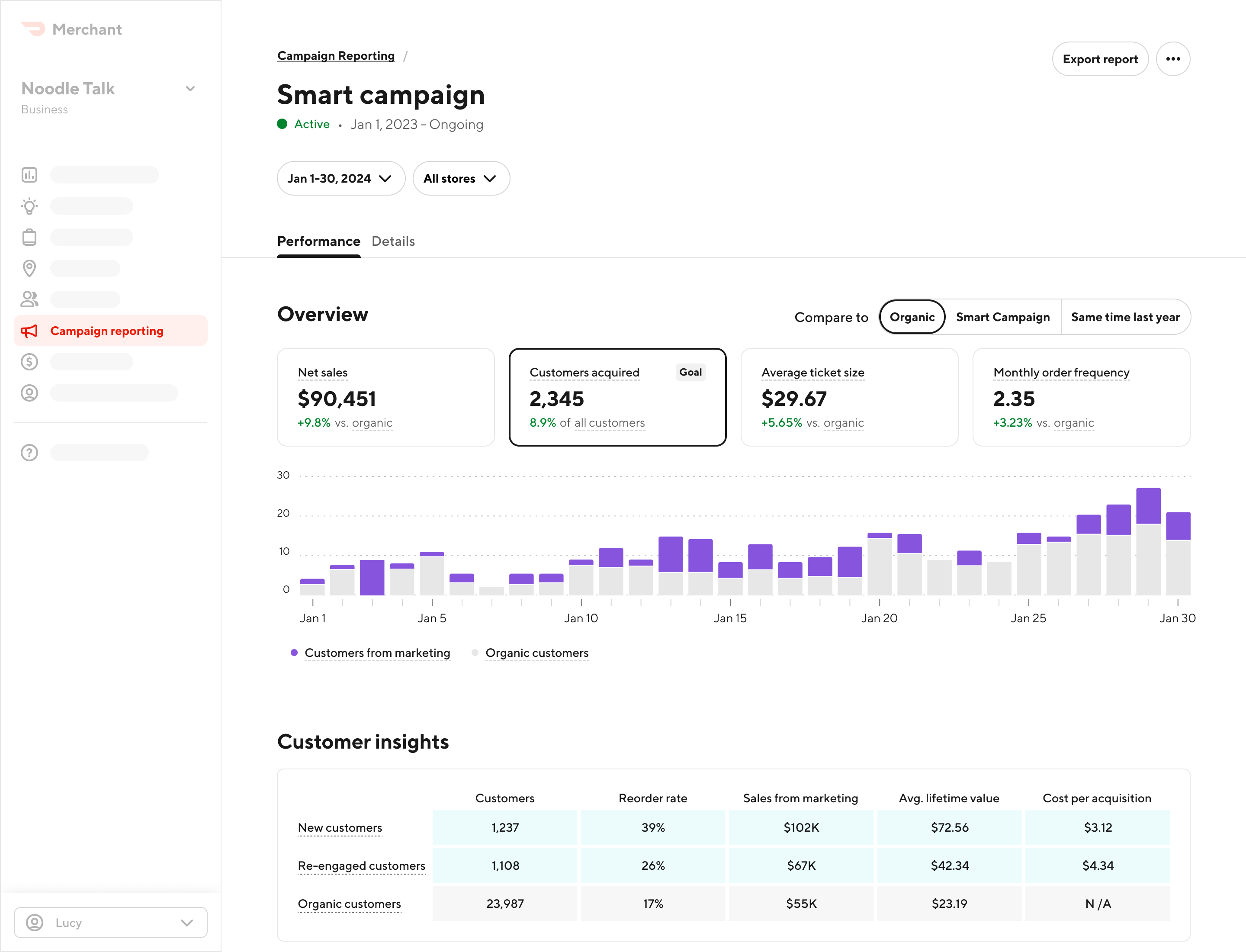This screenshot has height=952, width=1246.
Task: Click the 2,345 customers acquired value
Action: (556, 399)
